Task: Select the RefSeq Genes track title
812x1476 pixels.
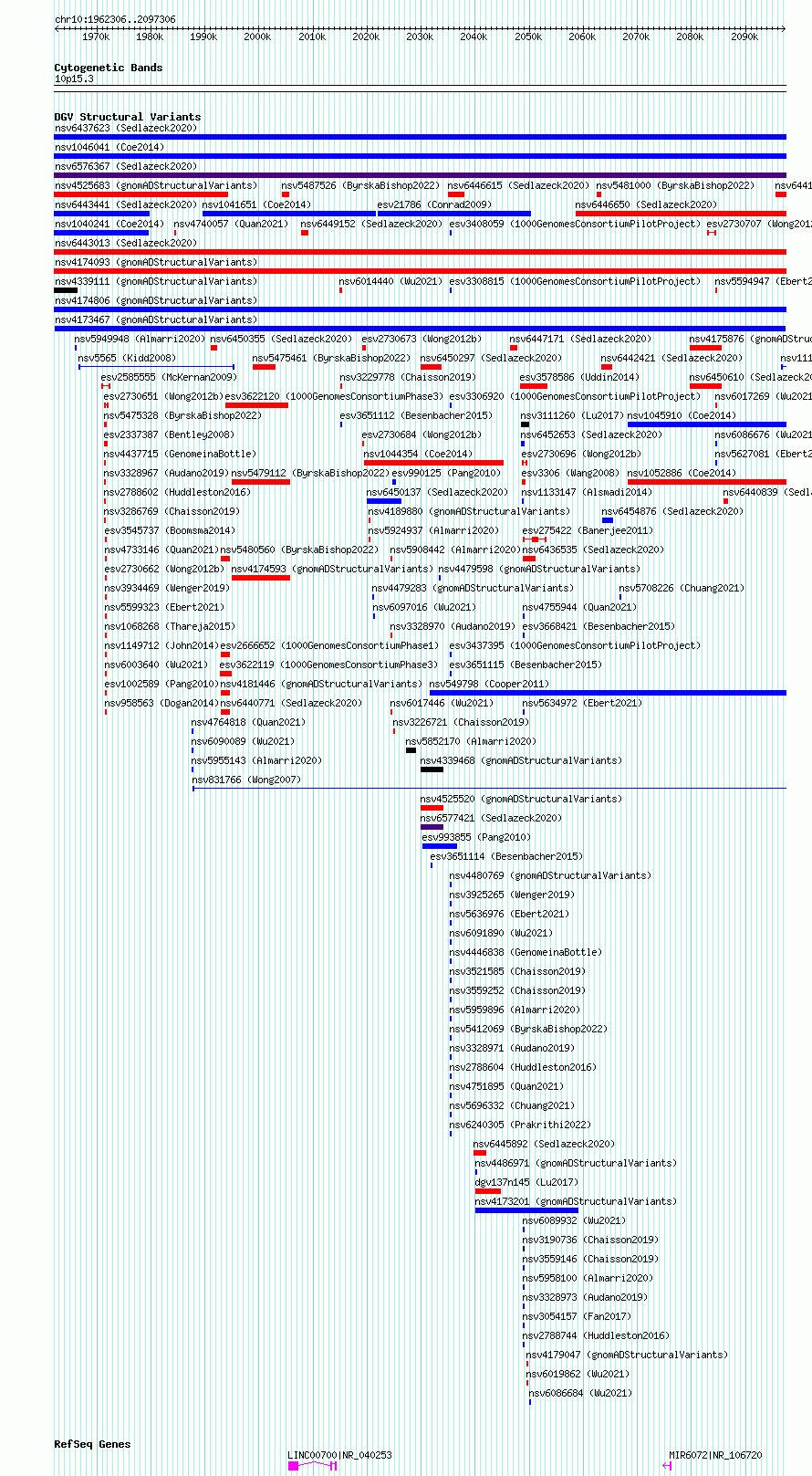Action: click(93, 1445)
